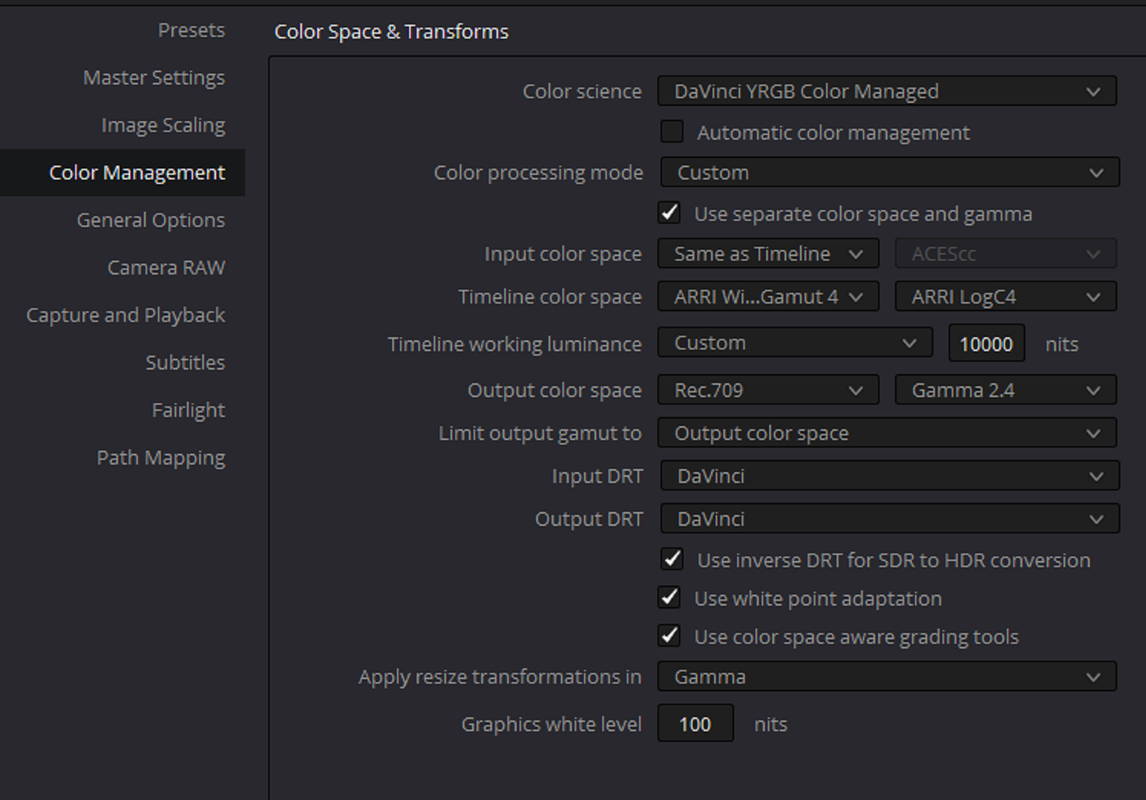Click the Graphics white level 100 field
Screen dimensions: 1146x800
(695, 723)
